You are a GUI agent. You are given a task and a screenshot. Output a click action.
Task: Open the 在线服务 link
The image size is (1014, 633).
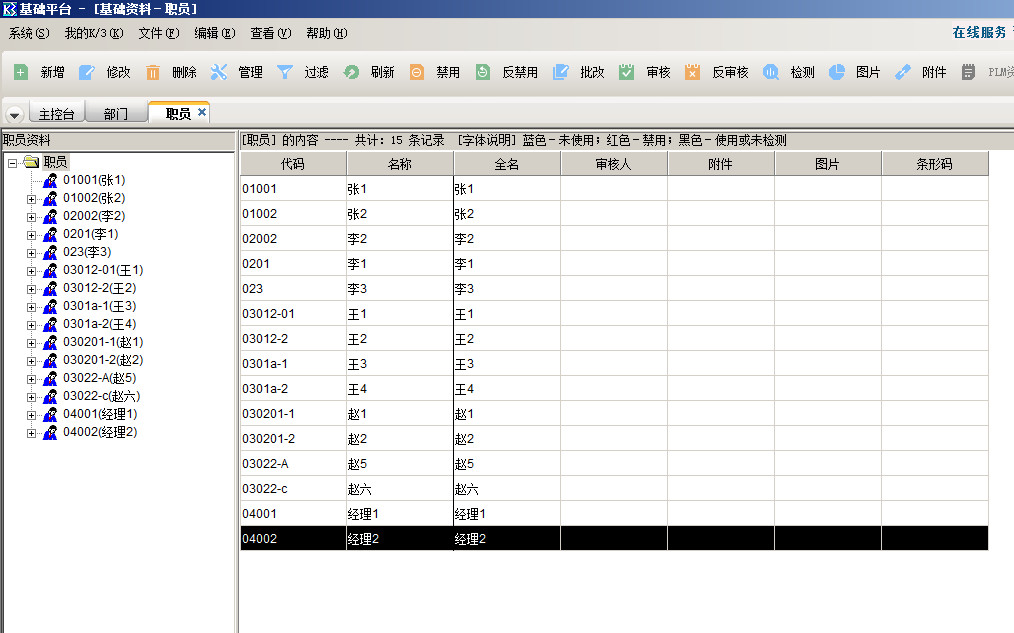(979, 33)
